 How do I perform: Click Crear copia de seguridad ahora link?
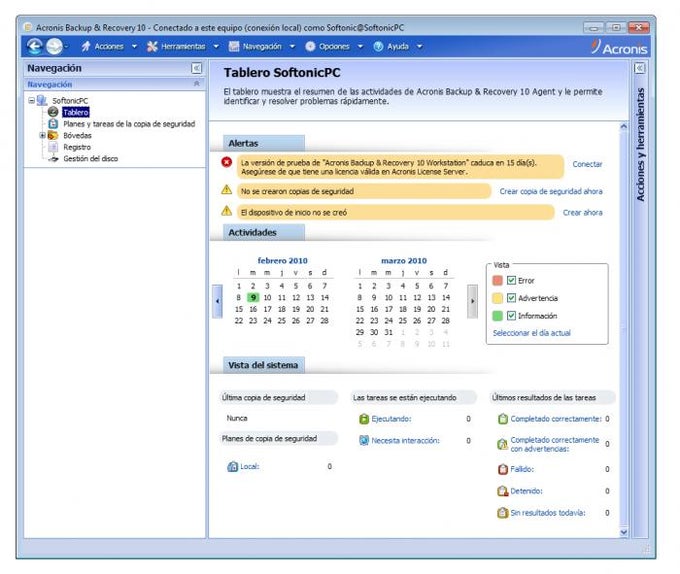coord(551,191)
